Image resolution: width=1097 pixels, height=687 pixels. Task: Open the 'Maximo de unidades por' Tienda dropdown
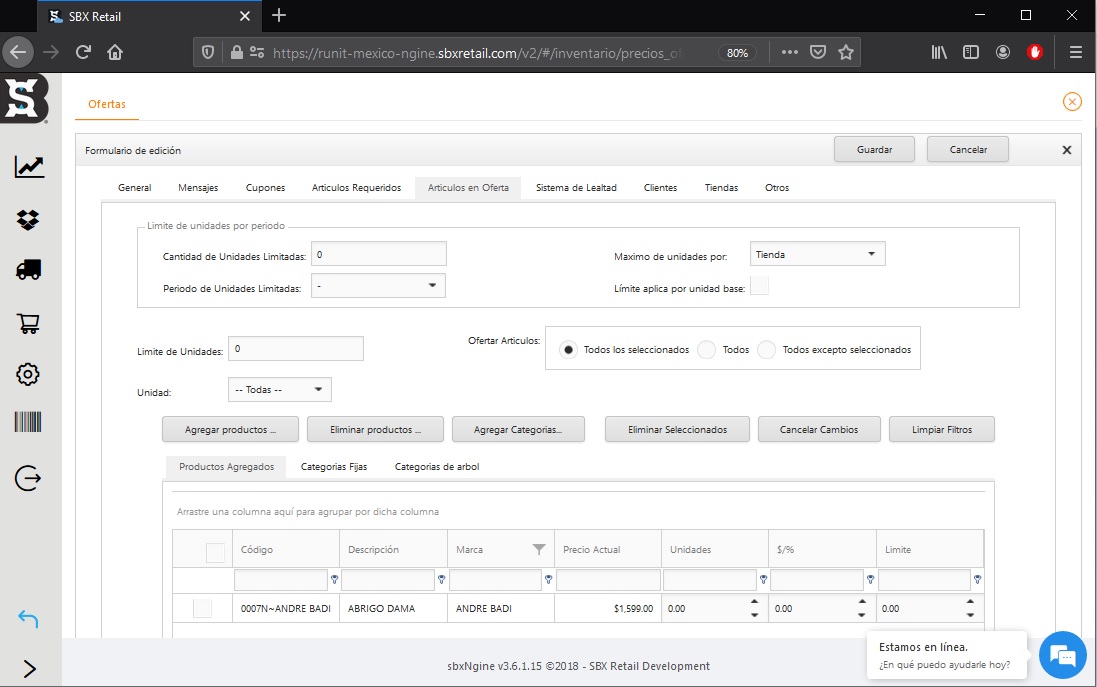(x=817, y=255)
